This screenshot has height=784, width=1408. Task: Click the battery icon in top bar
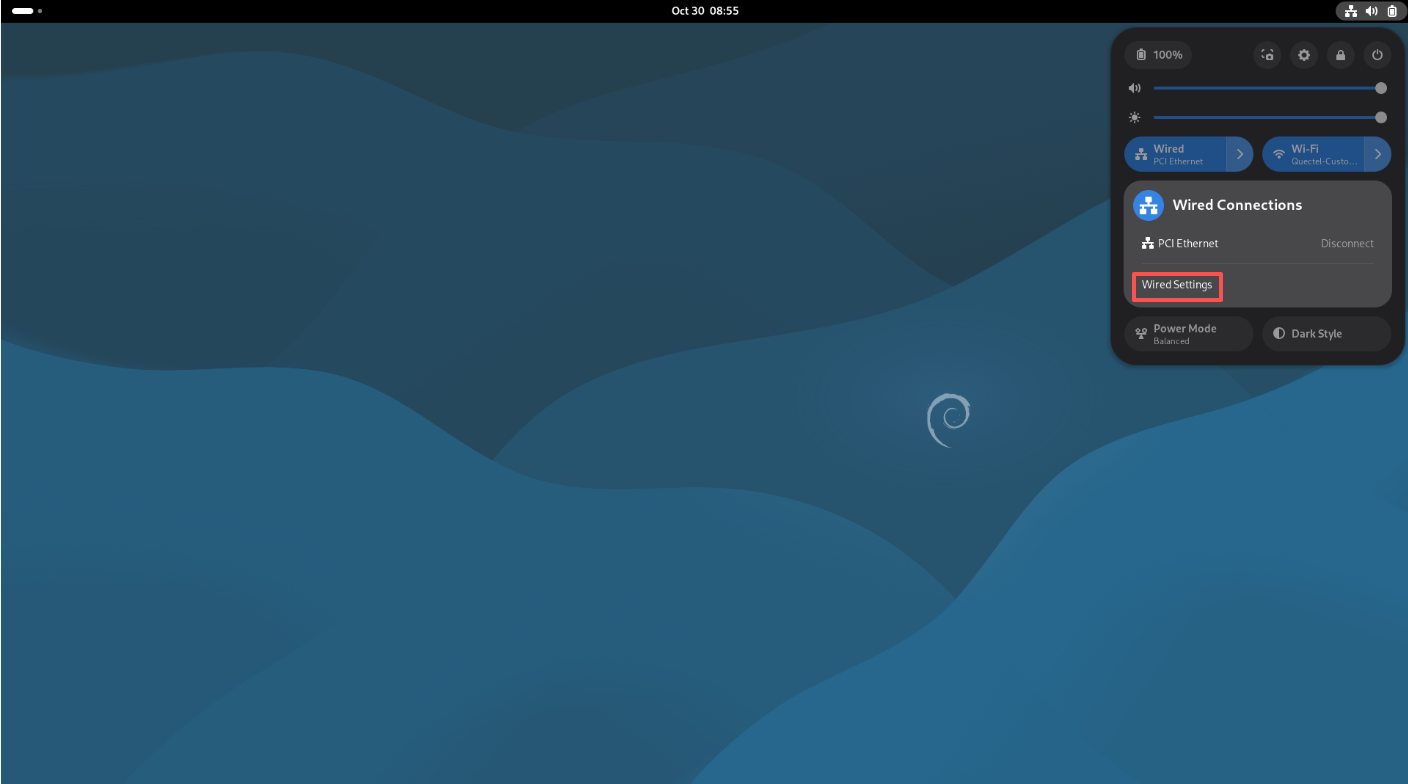tap(1392, 11)
